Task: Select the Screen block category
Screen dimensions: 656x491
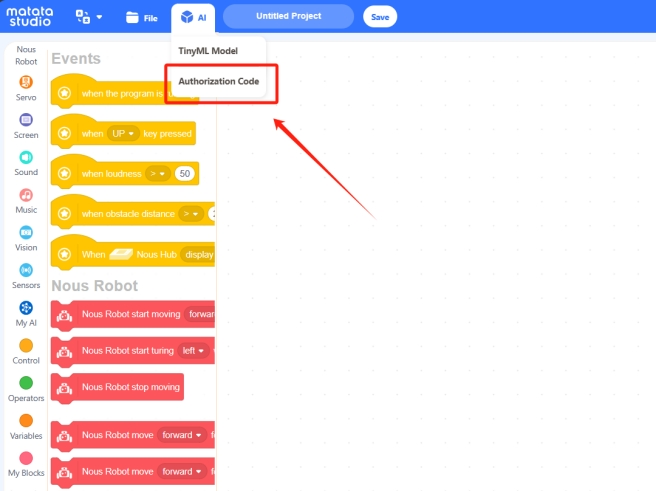Action: [x=26, y=125]
